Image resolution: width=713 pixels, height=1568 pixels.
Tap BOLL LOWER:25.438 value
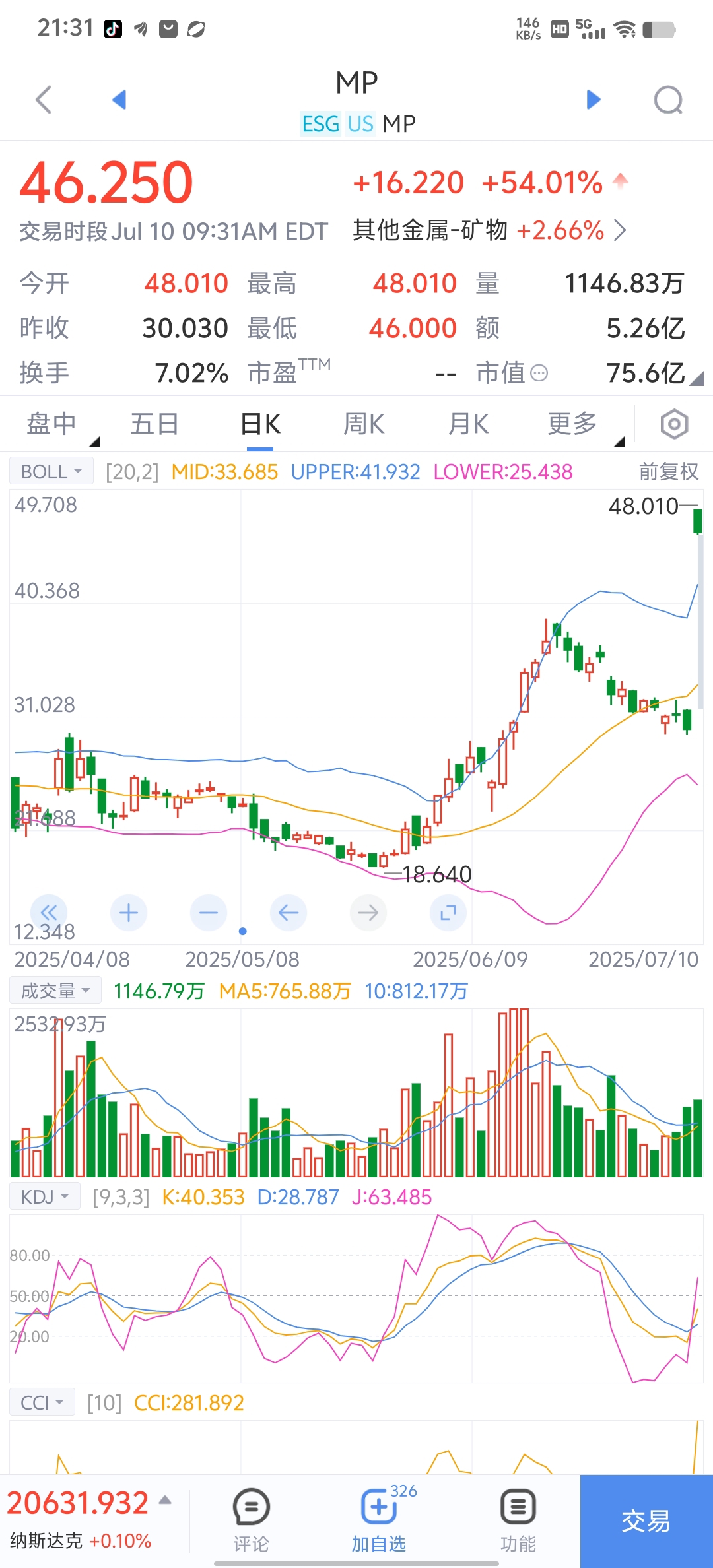(503, 471)
